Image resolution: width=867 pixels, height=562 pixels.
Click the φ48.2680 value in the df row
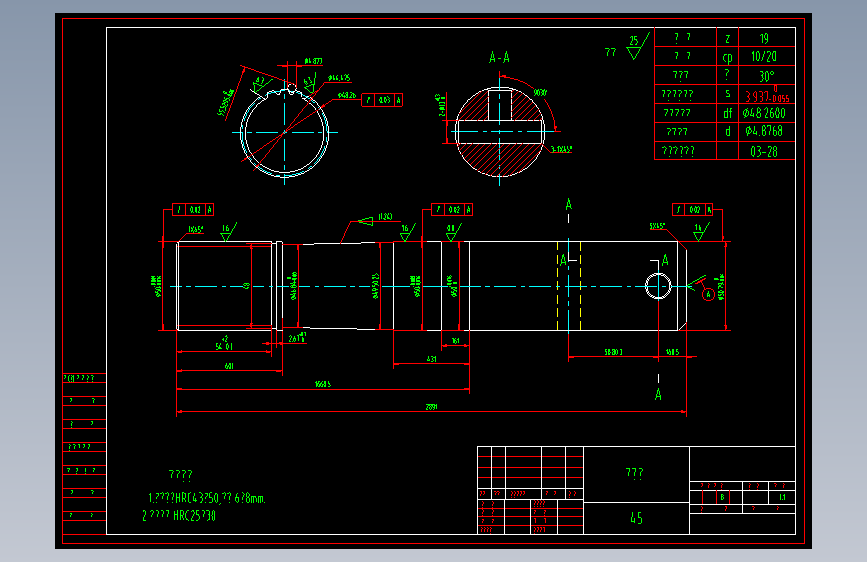tap(764, 113)
